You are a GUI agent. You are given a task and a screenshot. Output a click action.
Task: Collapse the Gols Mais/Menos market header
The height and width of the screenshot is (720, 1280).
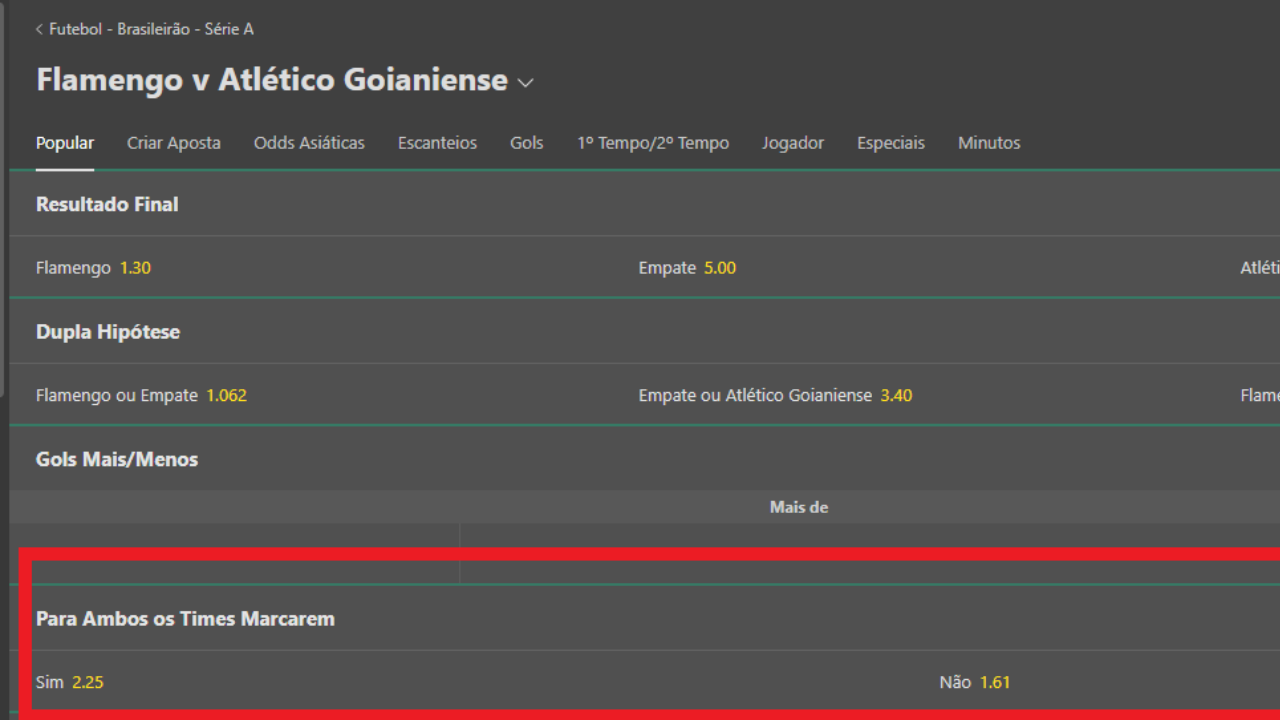(645, 460)
